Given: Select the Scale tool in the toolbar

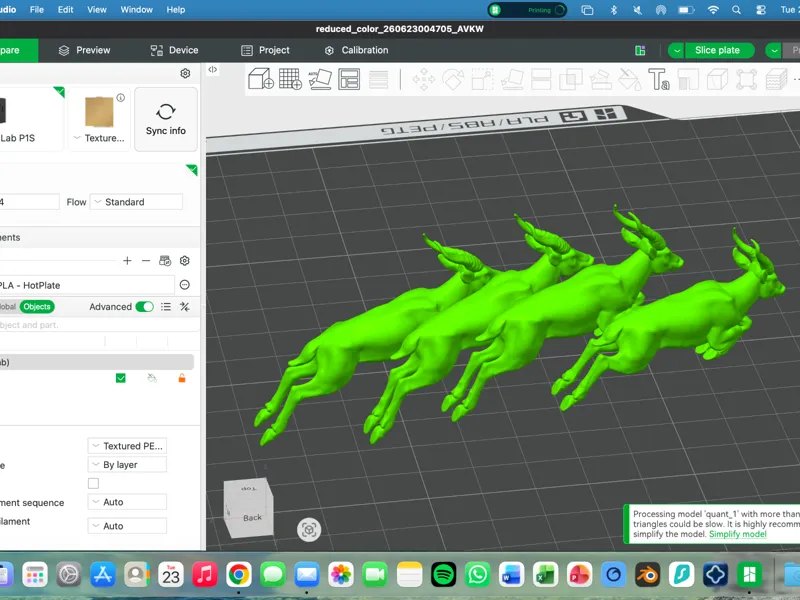Looking at the screenshot, I should coord(482,79).
